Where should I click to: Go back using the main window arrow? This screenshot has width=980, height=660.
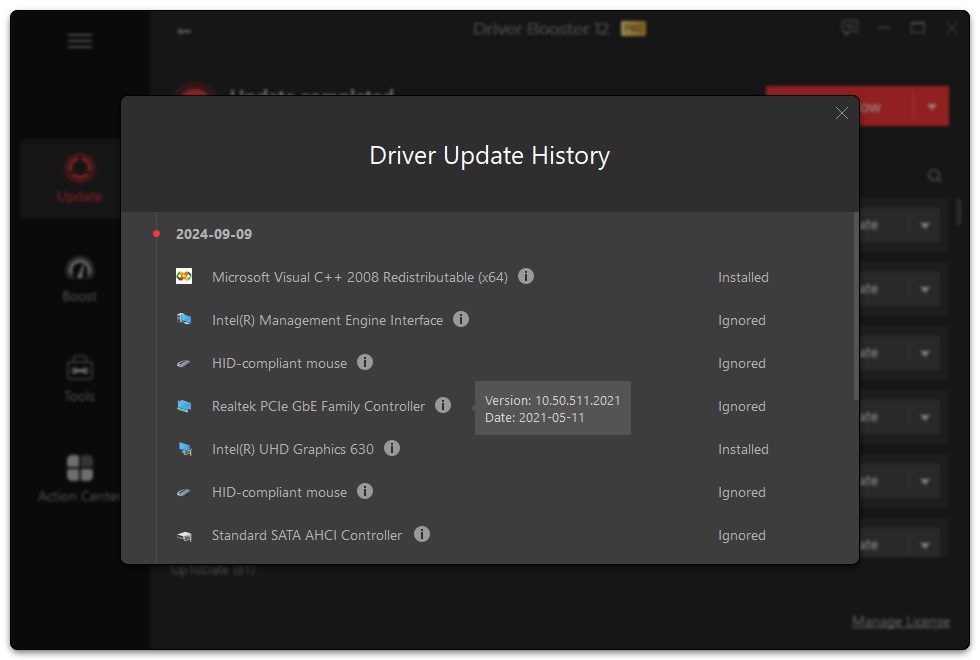(x=184, y=31)
